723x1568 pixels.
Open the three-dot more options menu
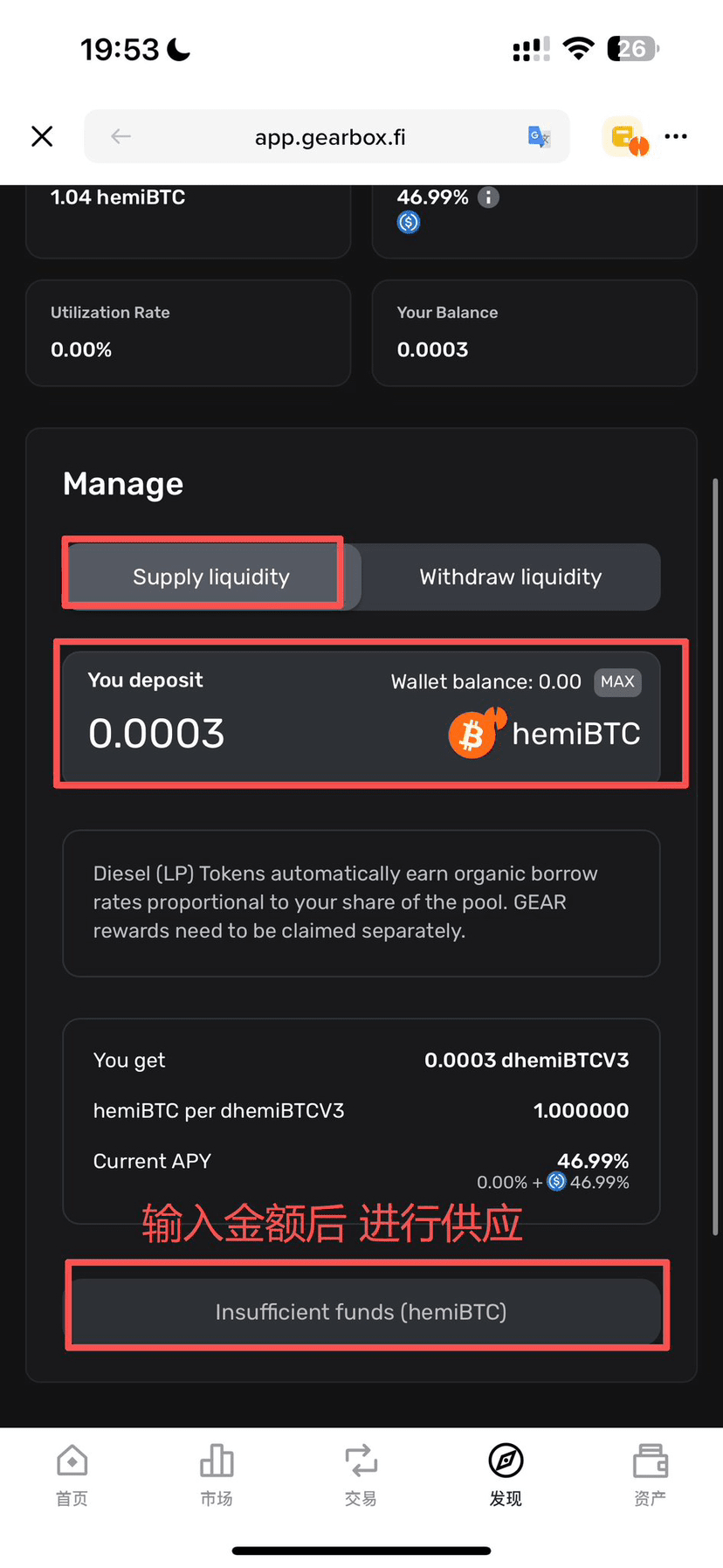[676, 136]
